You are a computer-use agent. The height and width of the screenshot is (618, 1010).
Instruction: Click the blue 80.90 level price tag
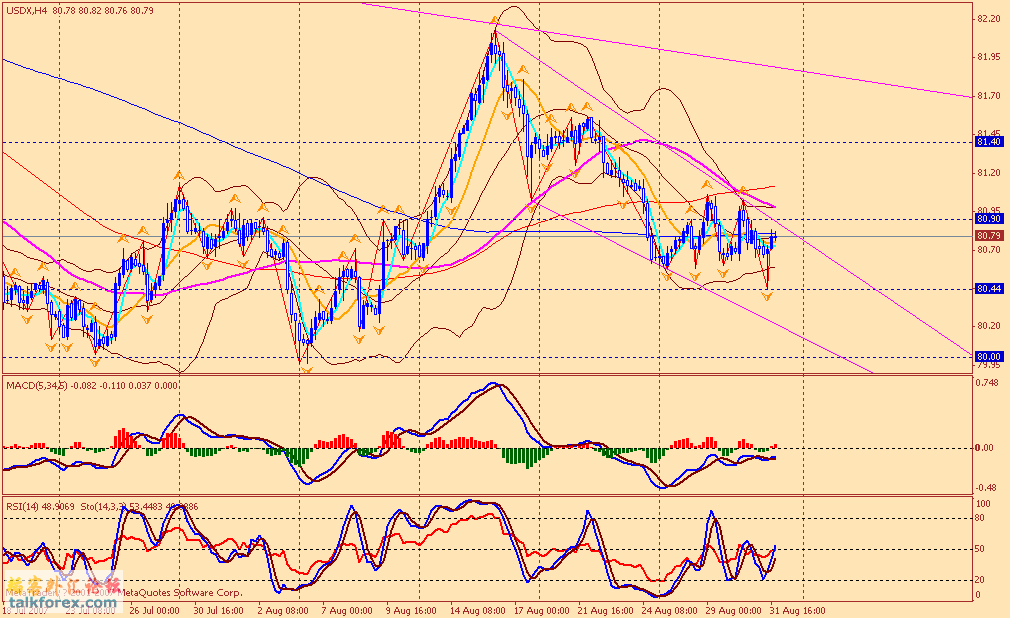pos(989,219)
